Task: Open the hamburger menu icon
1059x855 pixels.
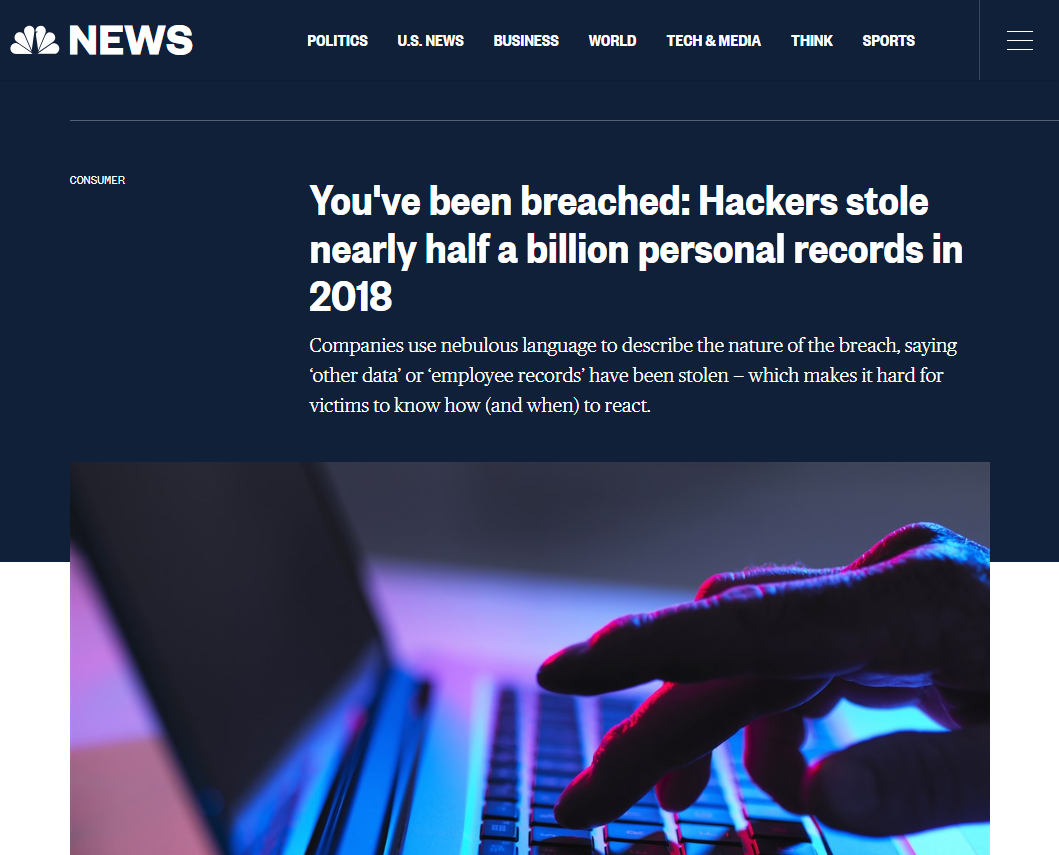Action: tap(1019, 41)
